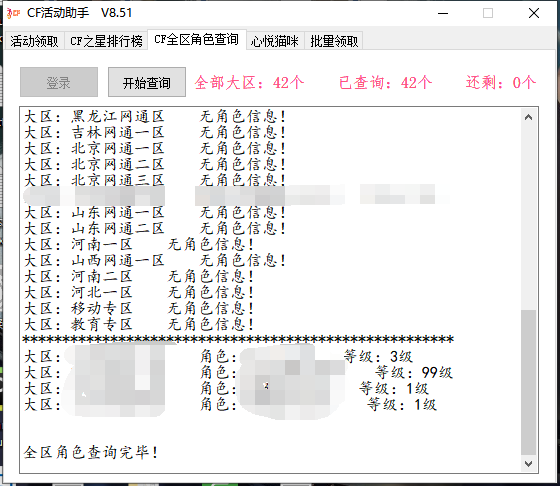Click the 还剩：0个 counter text

[501, 83]
